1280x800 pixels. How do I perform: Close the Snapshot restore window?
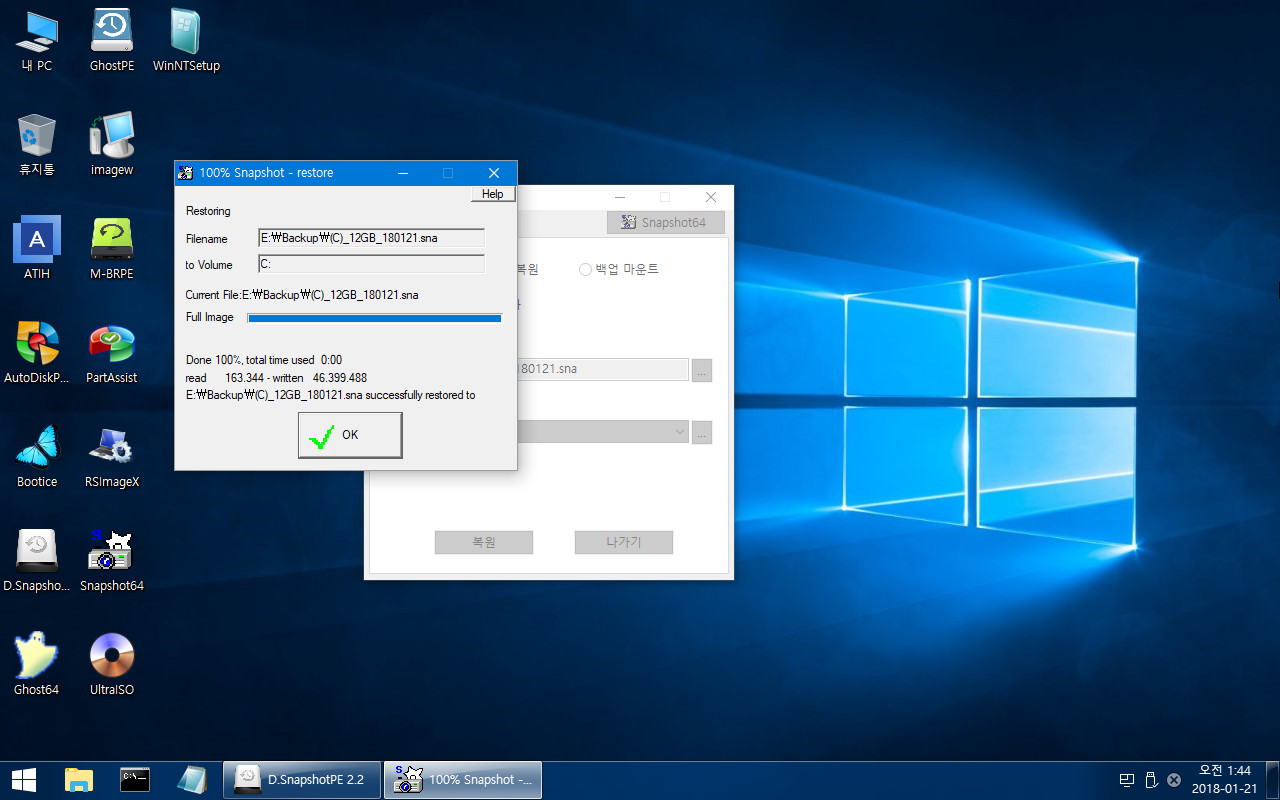click(494, 173)
